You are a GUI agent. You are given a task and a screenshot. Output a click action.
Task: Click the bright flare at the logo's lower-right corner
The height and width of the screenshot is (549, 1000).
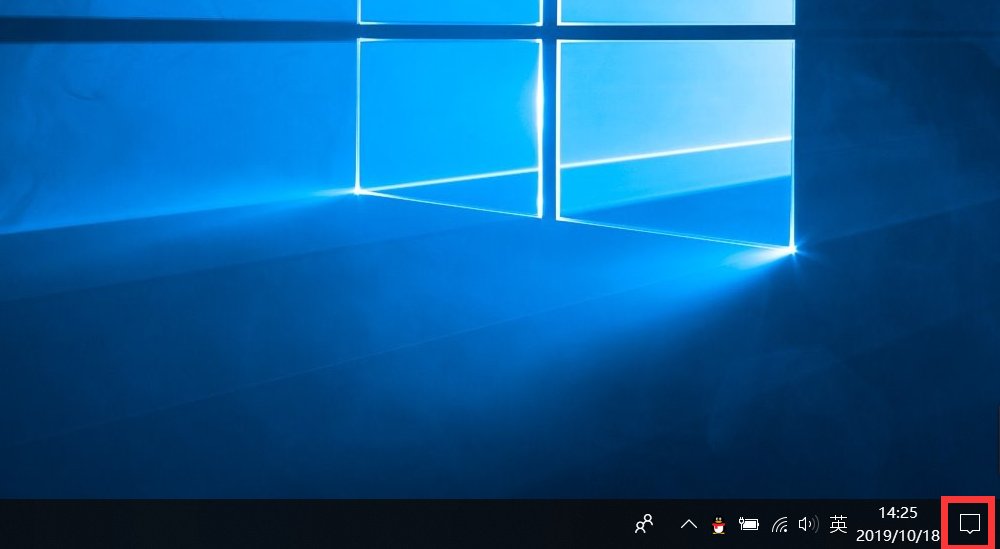coord(794,250)
